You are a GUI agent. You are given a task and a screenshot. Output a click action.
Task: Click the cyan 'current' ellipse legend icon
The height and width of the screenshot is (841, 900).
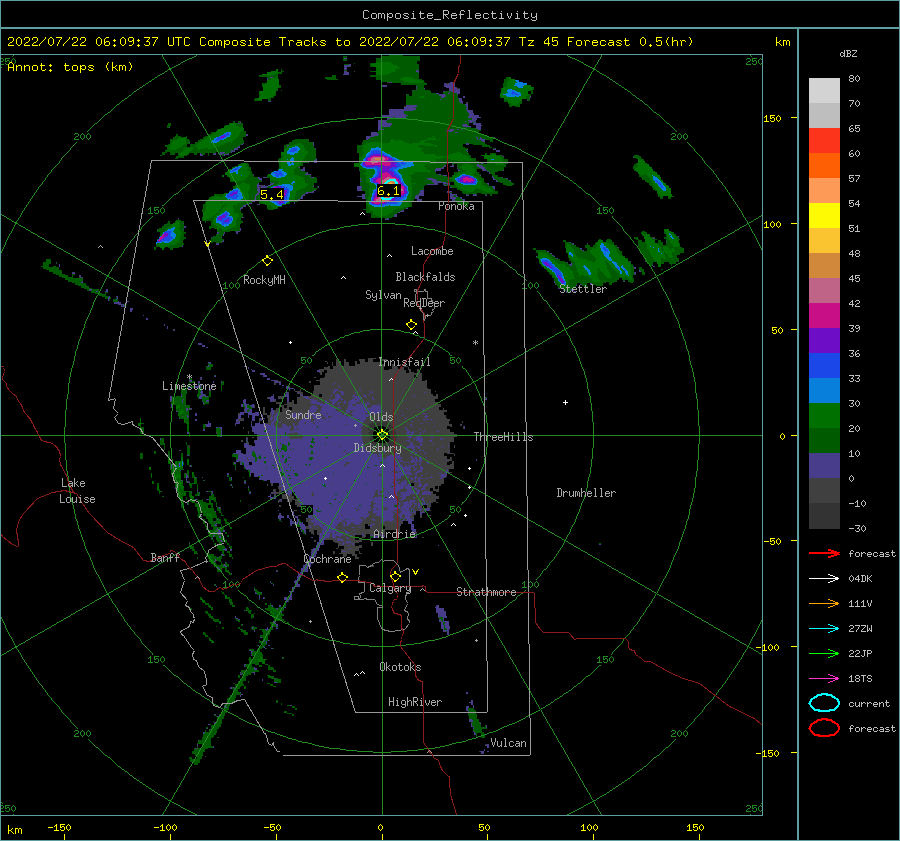point(824,703)
